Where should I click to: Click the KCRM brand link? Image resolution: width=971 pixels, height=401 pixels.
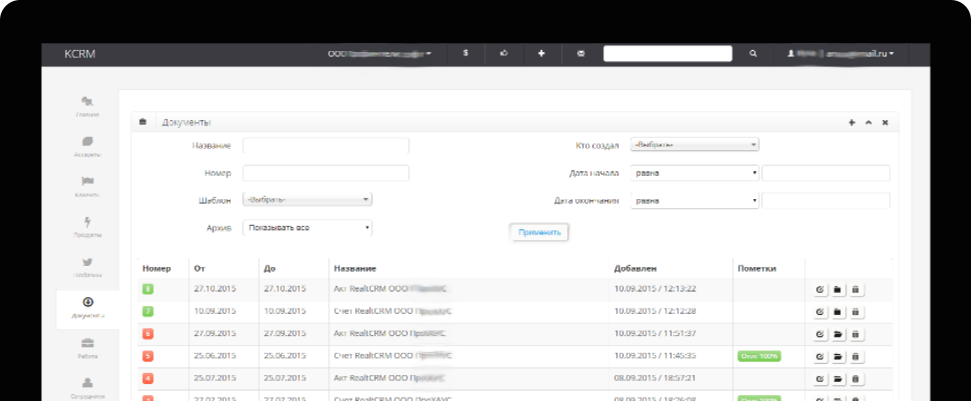coord(79,54)
